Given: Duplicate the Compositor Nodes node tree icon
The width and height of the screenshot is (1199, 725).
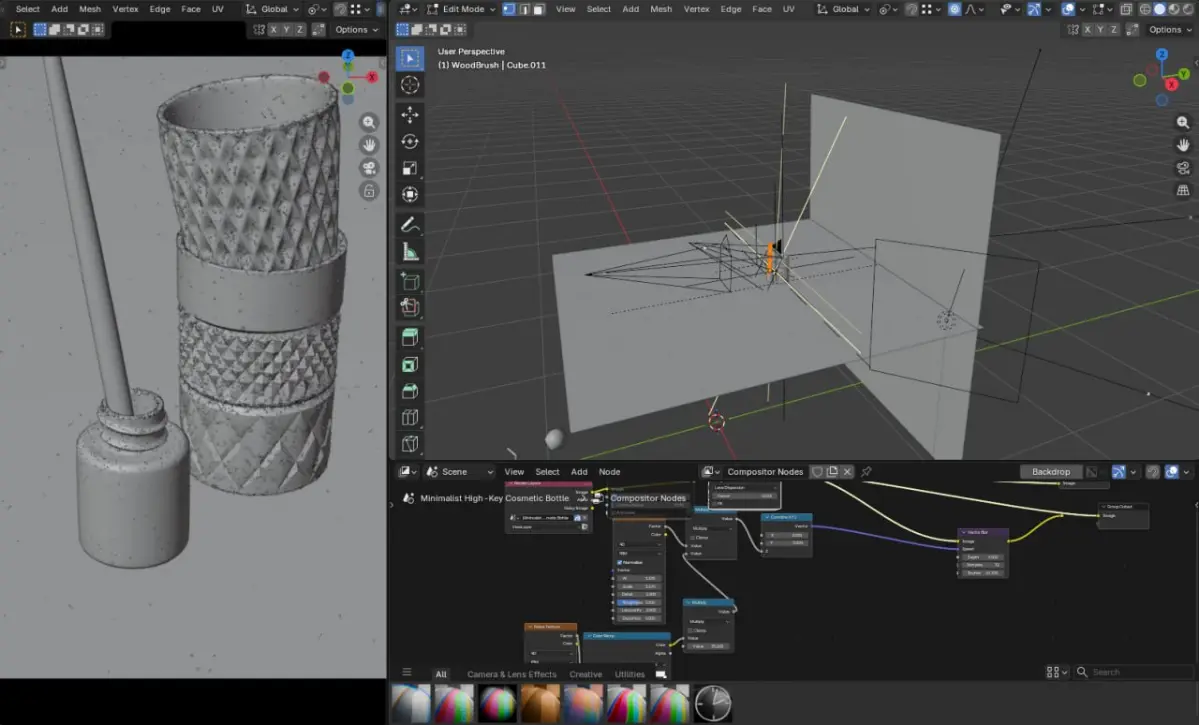Looking at the screenshot, I should pyautogui.click(x=833, y=472).
